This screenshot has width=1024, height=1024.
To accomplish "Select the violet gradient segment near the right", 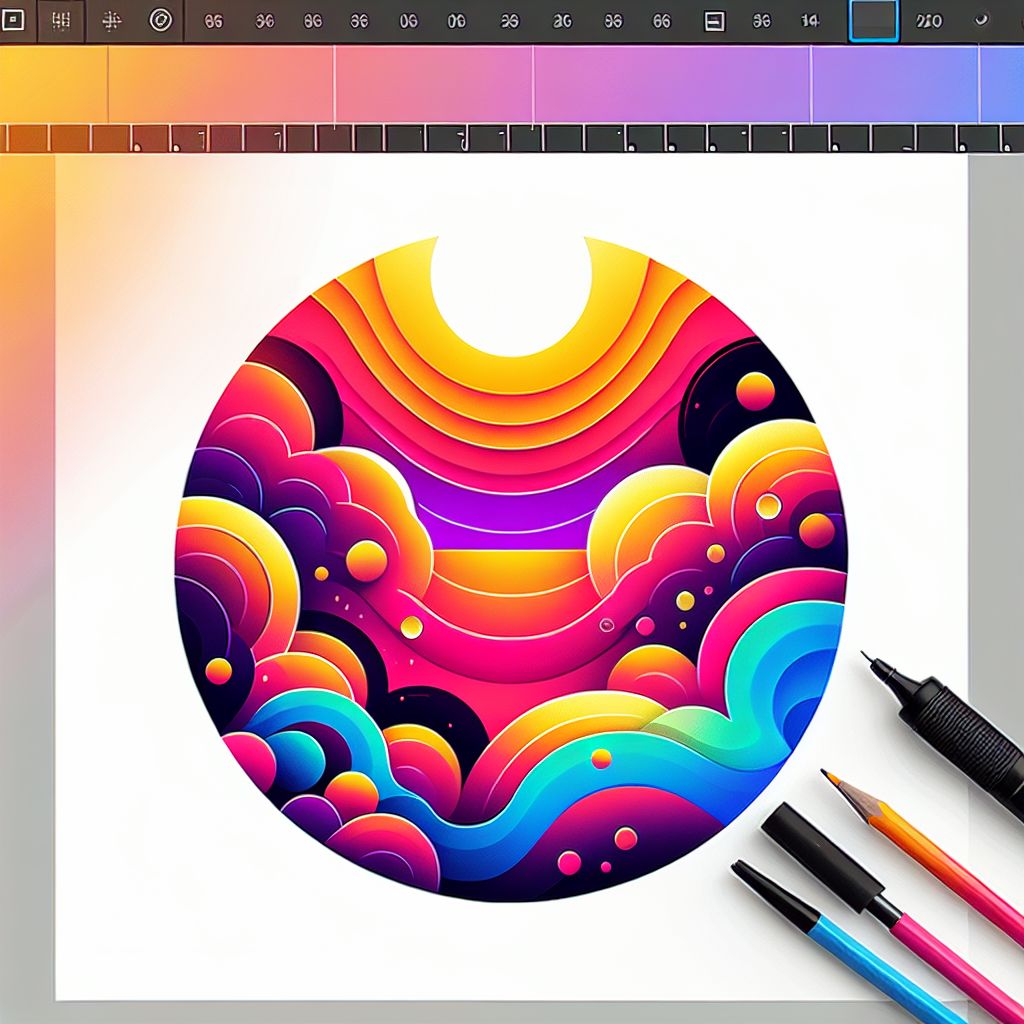I will (x=894, y=84).
